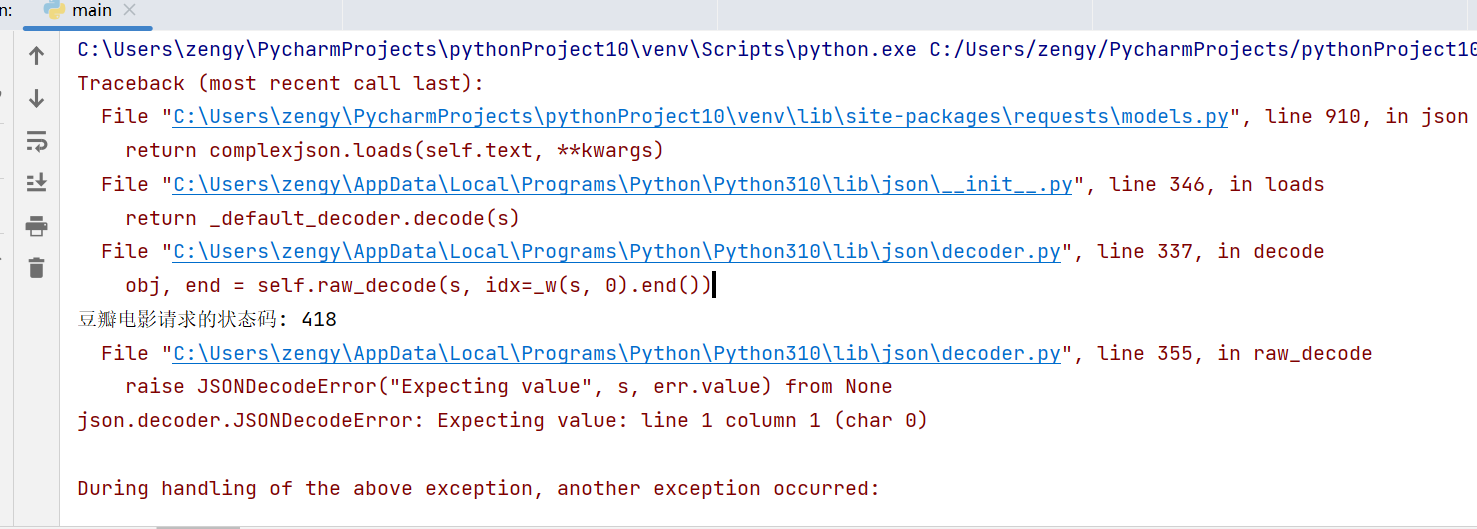Close the main run tab
This screenshot has height=529, width=1477.
pos(128,11)
